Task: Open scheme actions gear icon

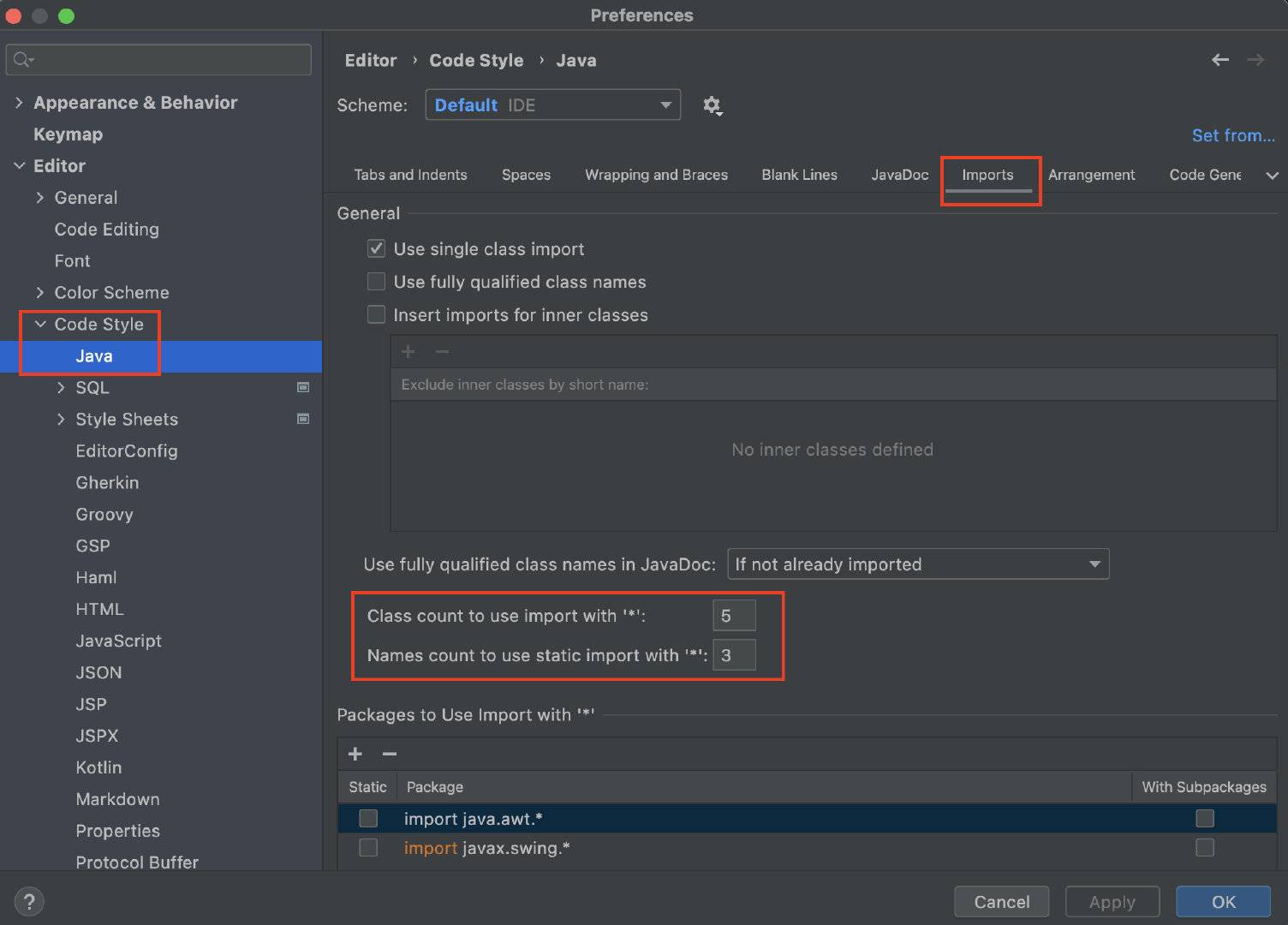Action: pos(712,105)
